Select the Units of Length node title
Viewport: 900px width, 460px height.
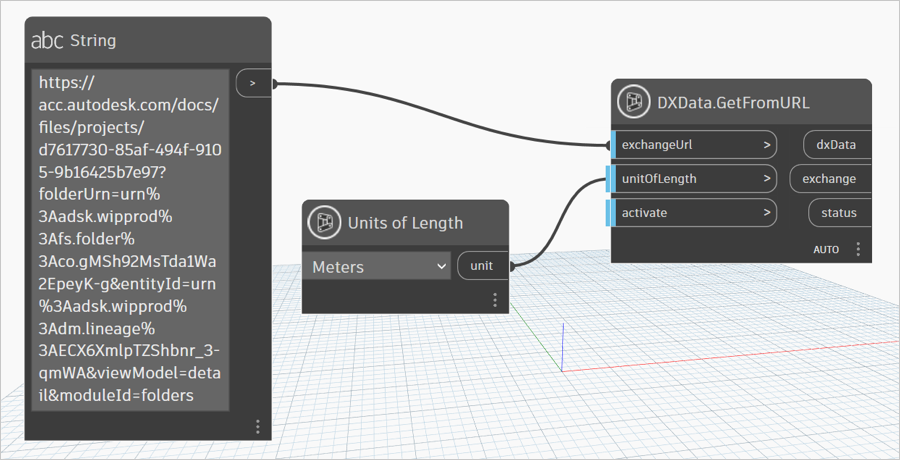pyautogui.click(x=405, y=223)
